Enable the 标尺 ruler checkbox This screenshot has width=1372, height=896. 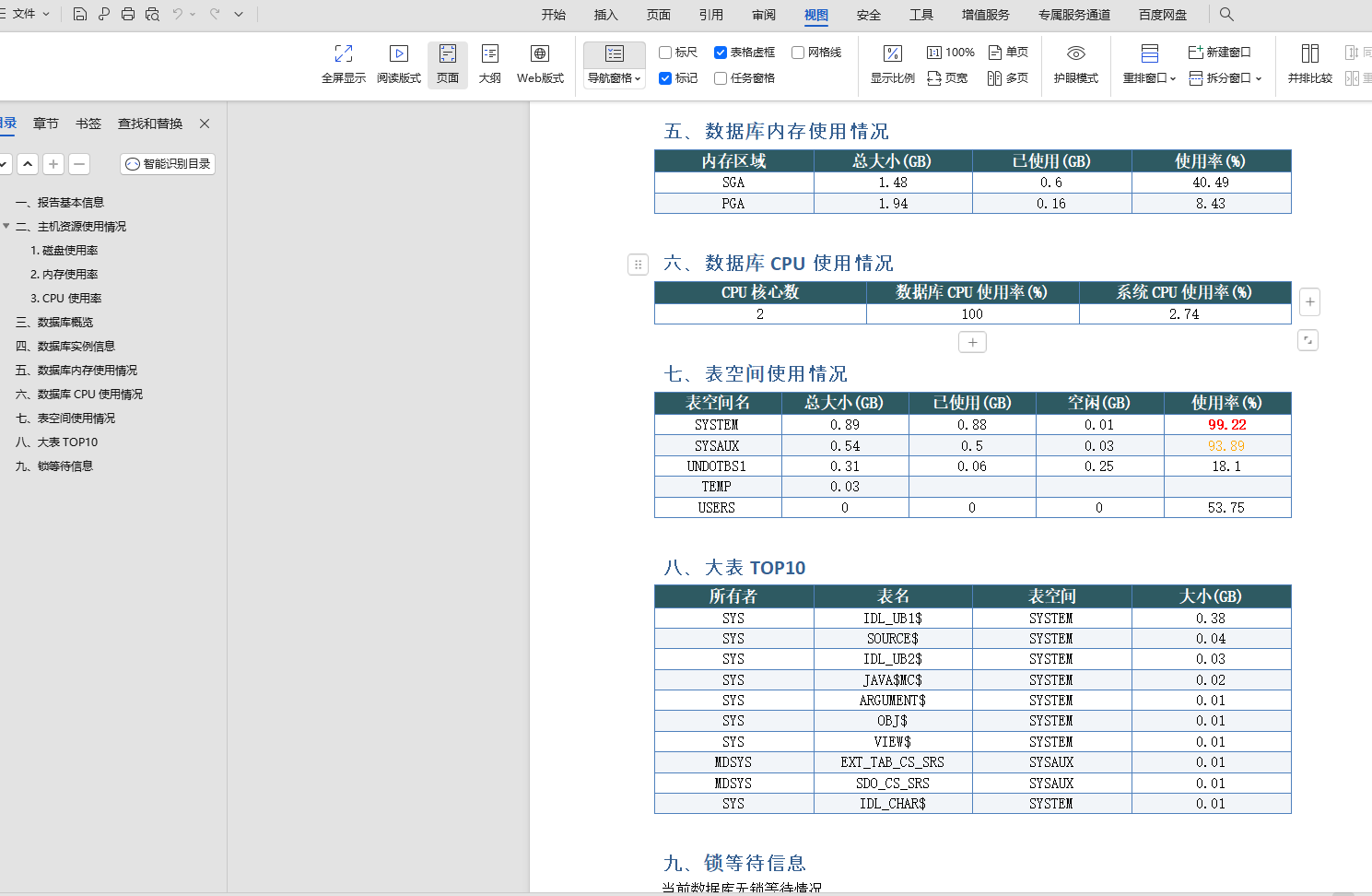click(665, 53)
